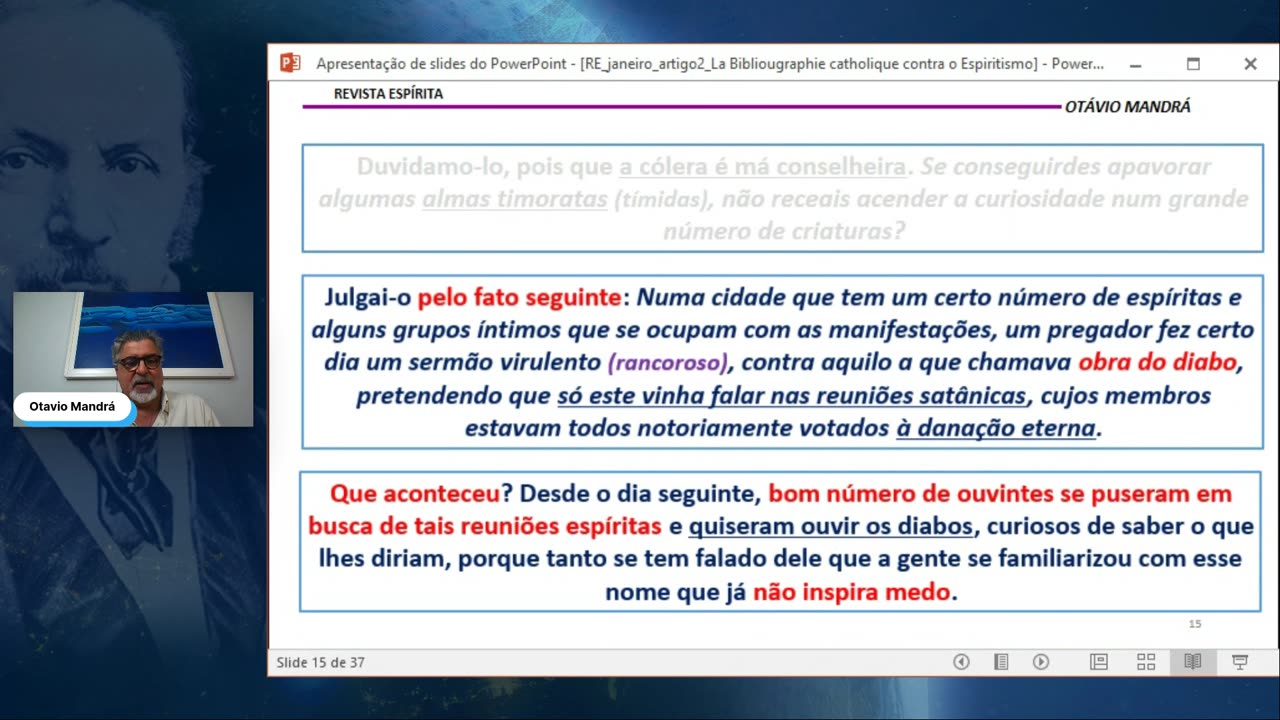Minimize the PowerPoint presentation window

tap(1135, 64)
